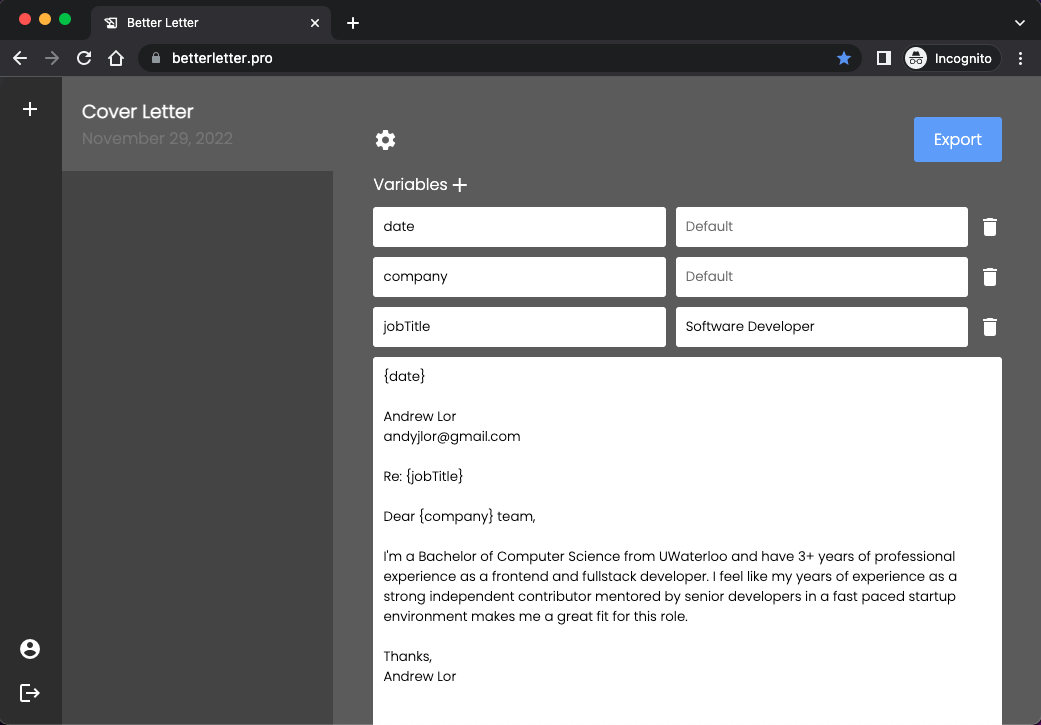Expand the tab search chevron

click(1020, 23)
